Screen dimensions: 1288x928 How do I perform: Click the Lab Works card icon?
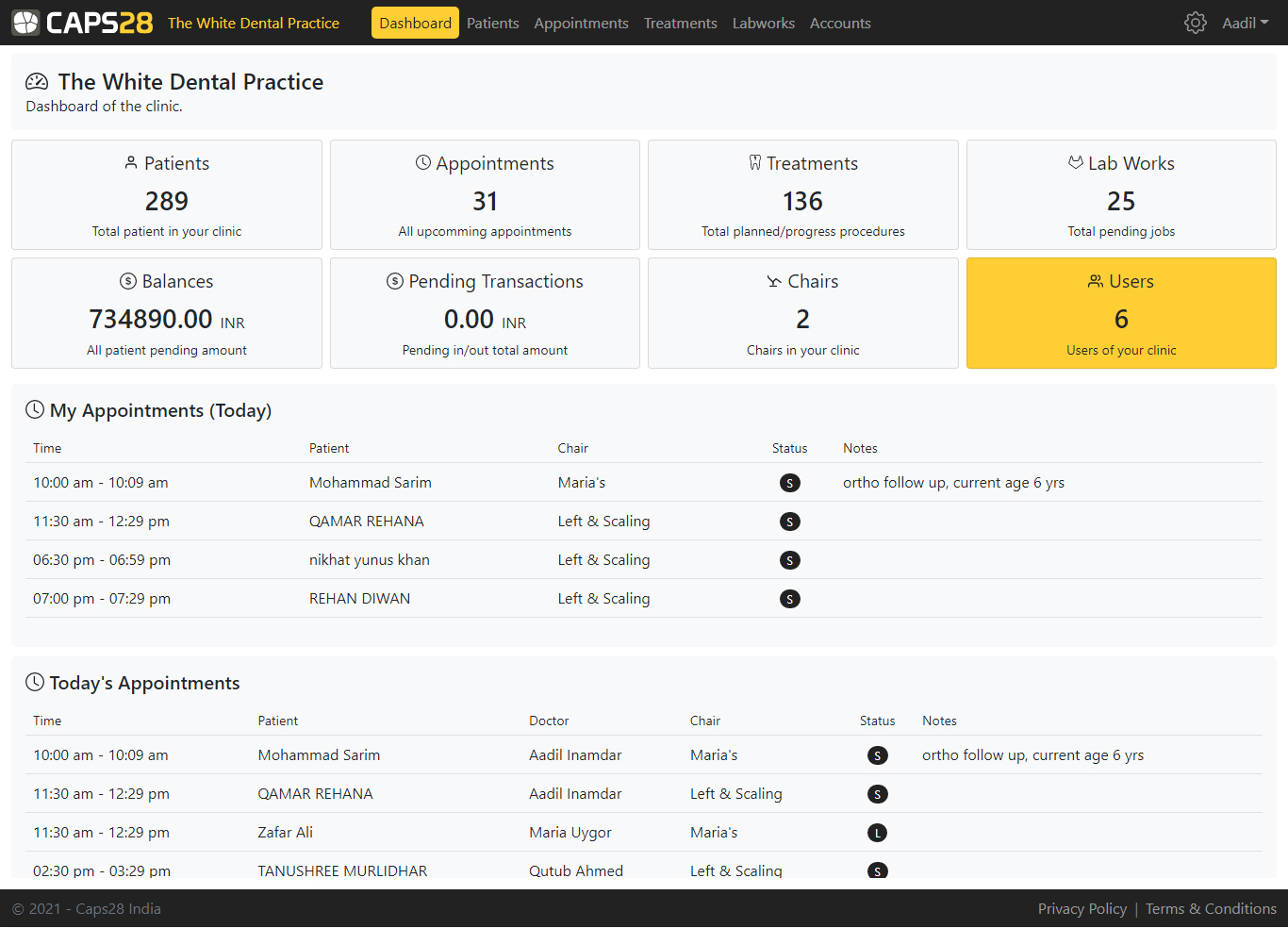click(x=1075, y=161)
